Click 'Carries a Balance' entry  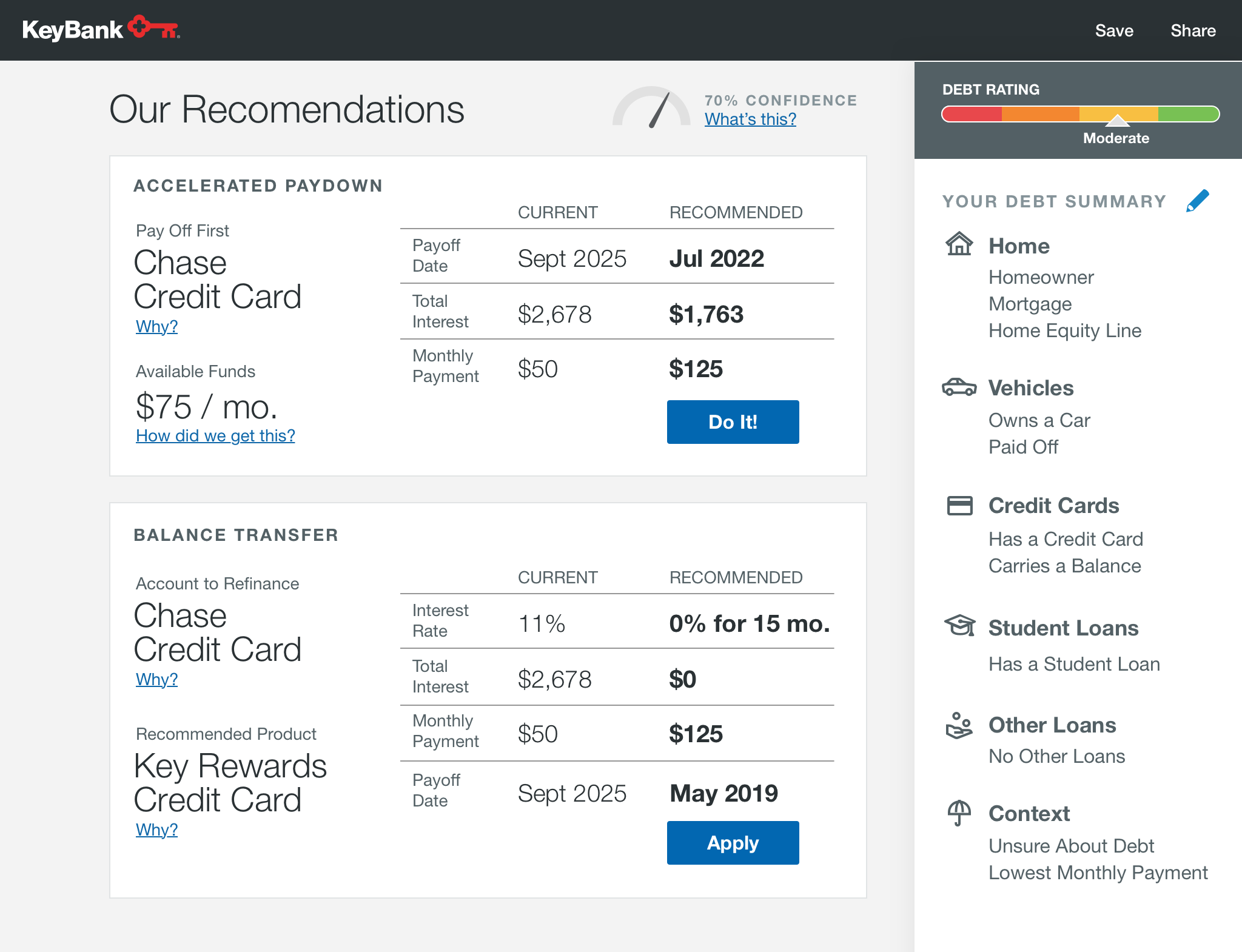point(1065,566)
